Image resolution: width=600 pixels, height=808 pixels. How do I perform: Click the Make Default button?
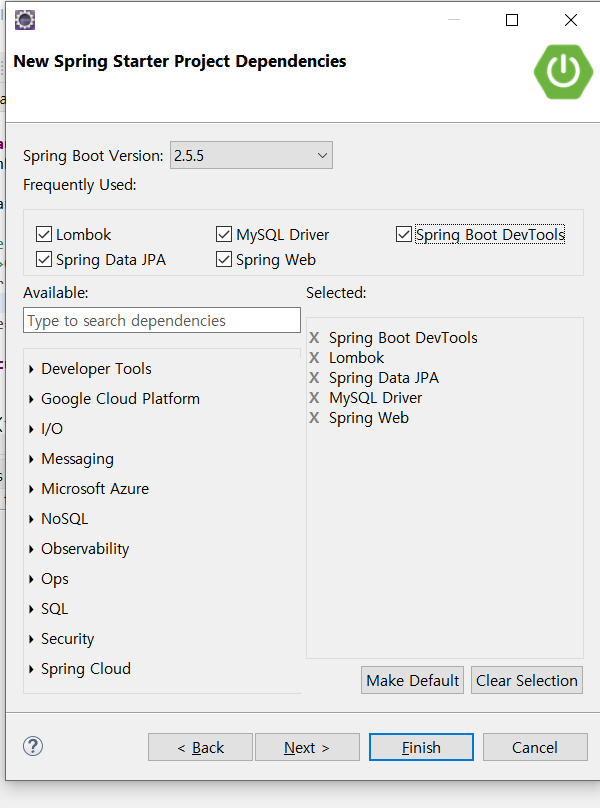click(x=412, y=680)
